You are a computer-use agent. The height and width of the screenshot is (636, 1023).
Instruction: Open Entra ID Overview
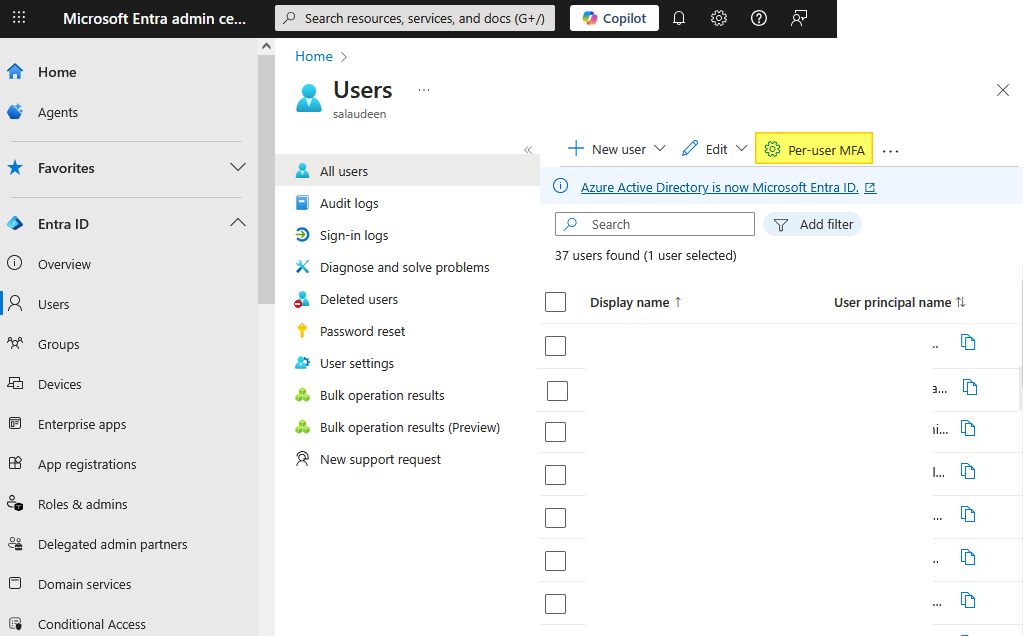coord(64,264)
